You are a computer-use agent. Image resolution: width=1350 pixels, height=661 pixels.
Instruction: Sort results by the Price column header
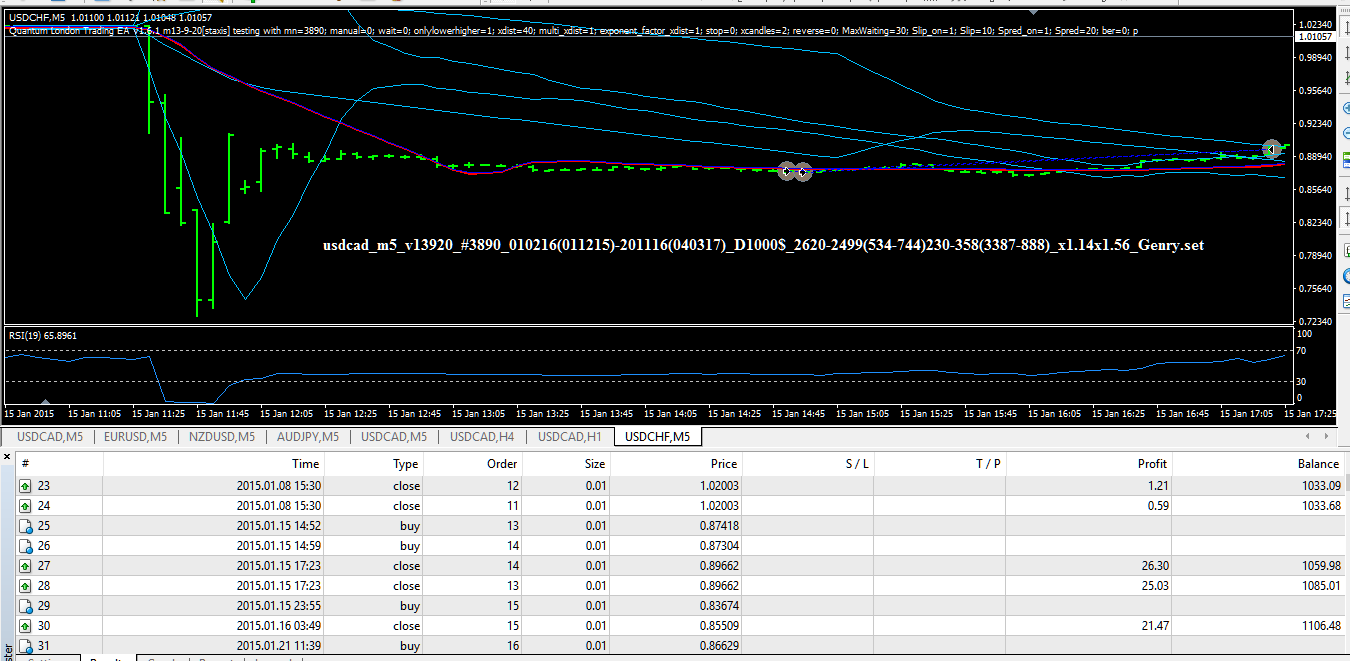676,463
